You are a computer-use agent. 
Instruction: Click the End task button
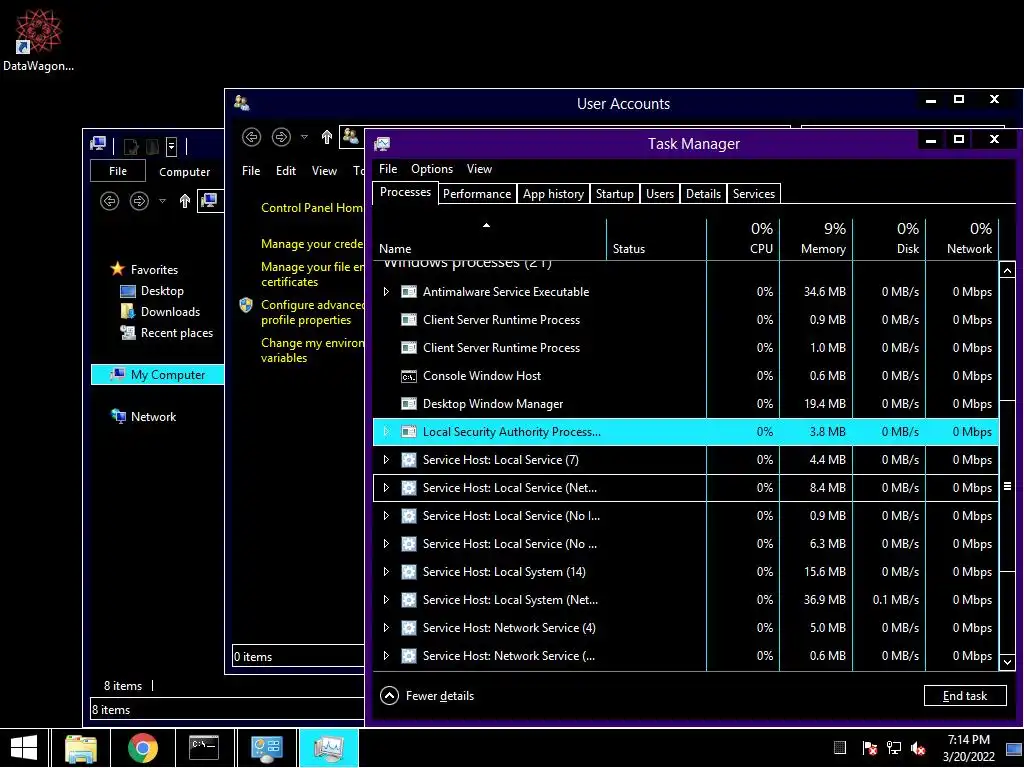click(x=965, y=696)
